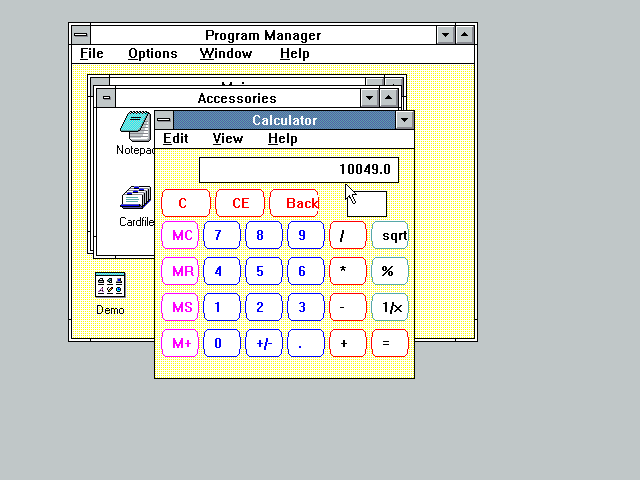Image resolution: width=640 pixels, height=480 pixels.
Task: Open Program Manager's control-menu box
Action: [x=81, y=35]
